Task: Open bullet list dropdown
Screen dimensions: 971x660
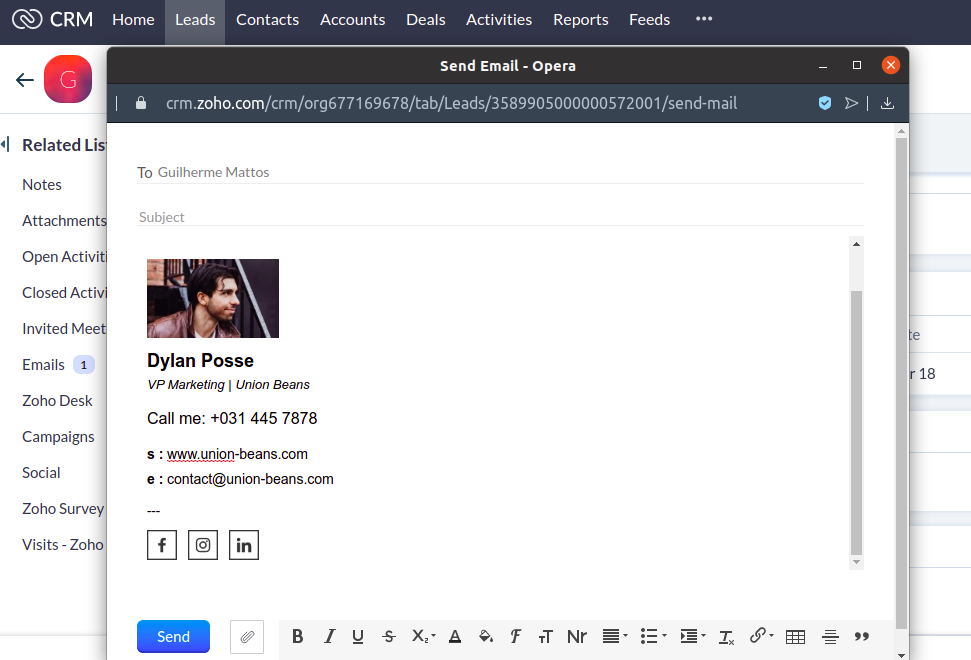Action: [653, 636]
